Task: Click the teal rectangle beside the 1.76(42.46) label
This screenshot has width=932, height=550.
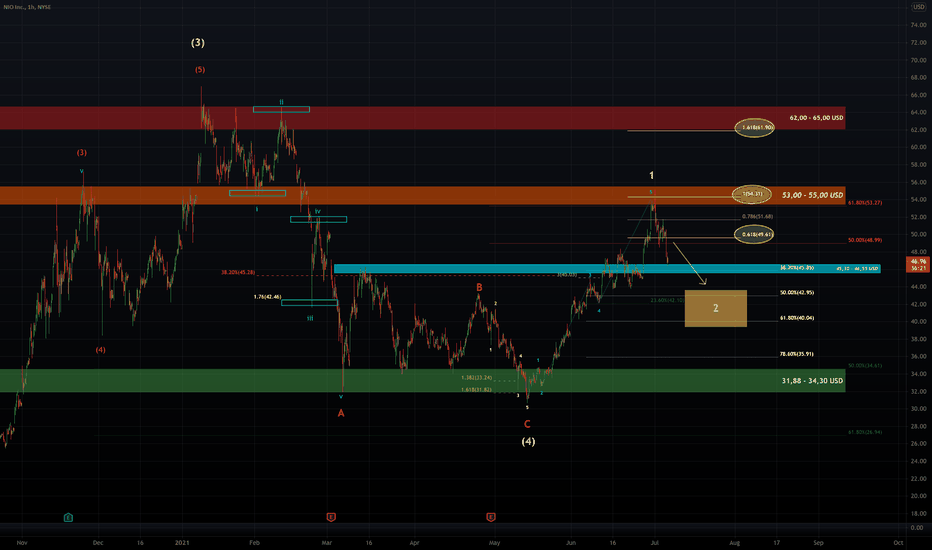Action: pyautogui.click(x=309, y=303)
